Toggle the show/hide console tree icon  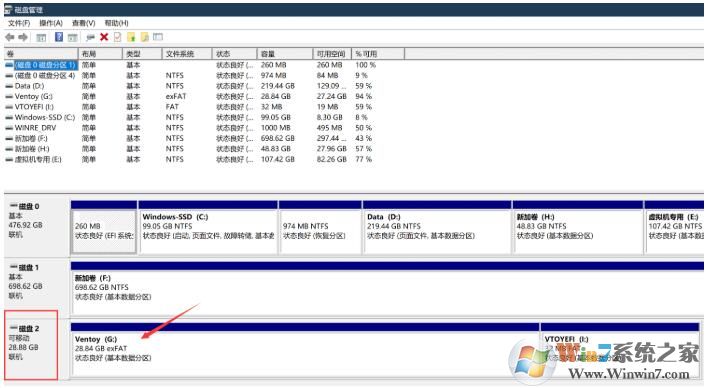tap(41, 37)
